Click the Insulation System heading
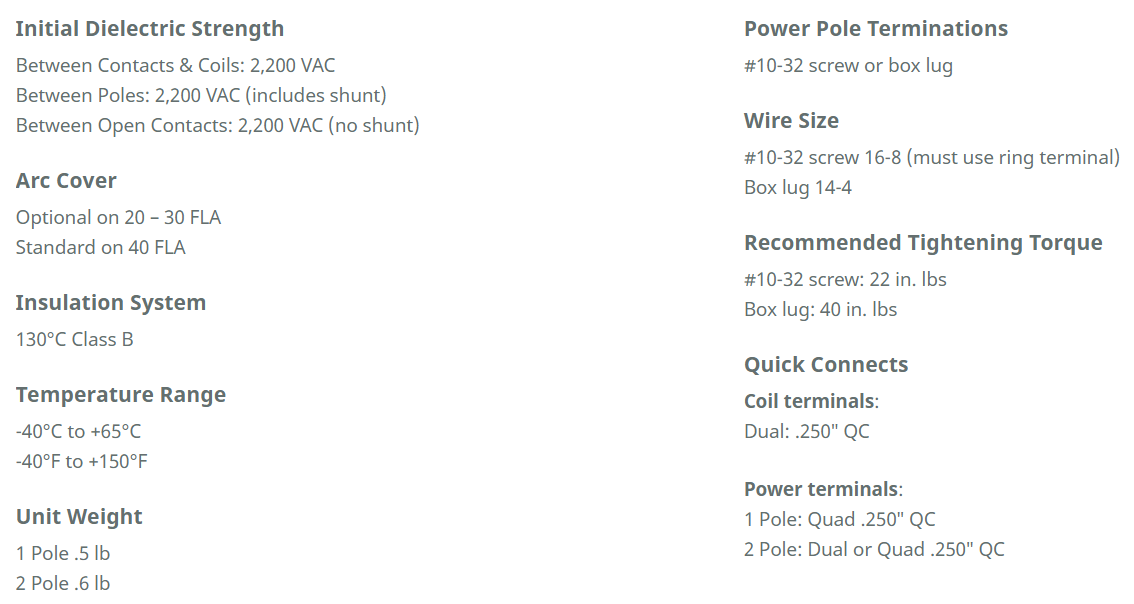 pyautogui.click(x=111, y=303)
